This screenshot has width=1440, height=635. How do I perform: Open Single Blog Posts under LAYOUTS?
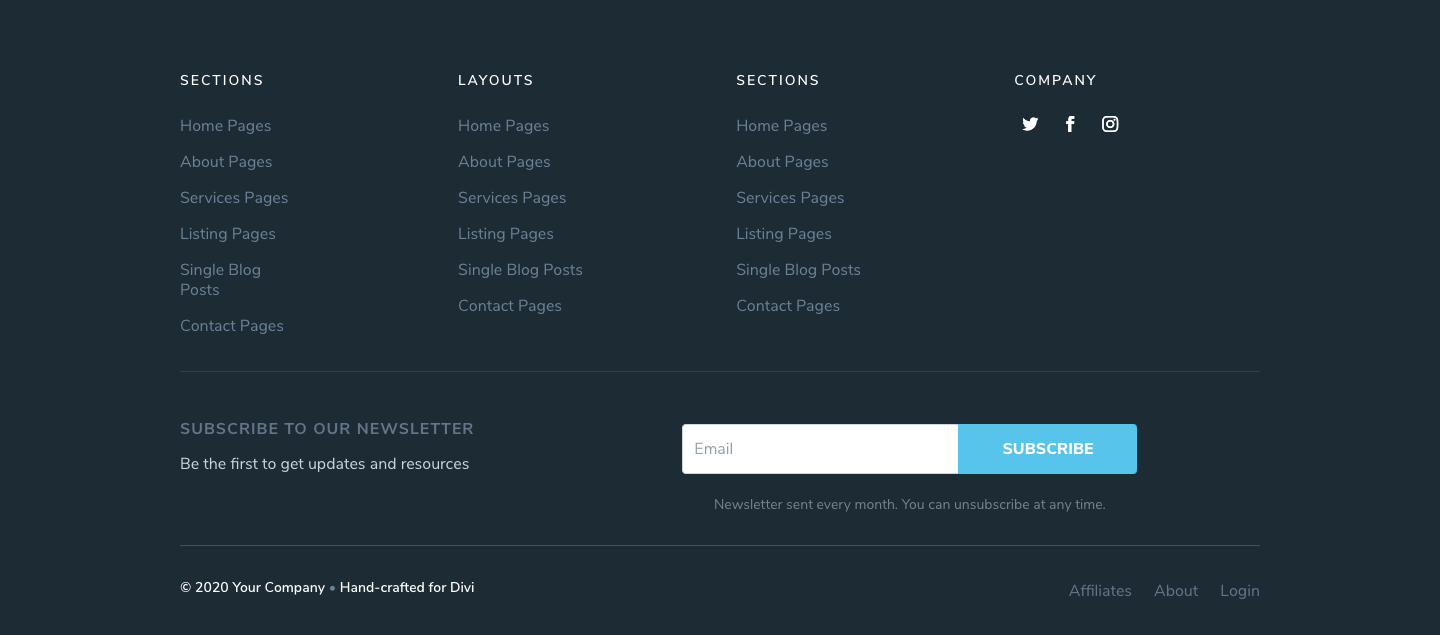[x=520, y=269]
